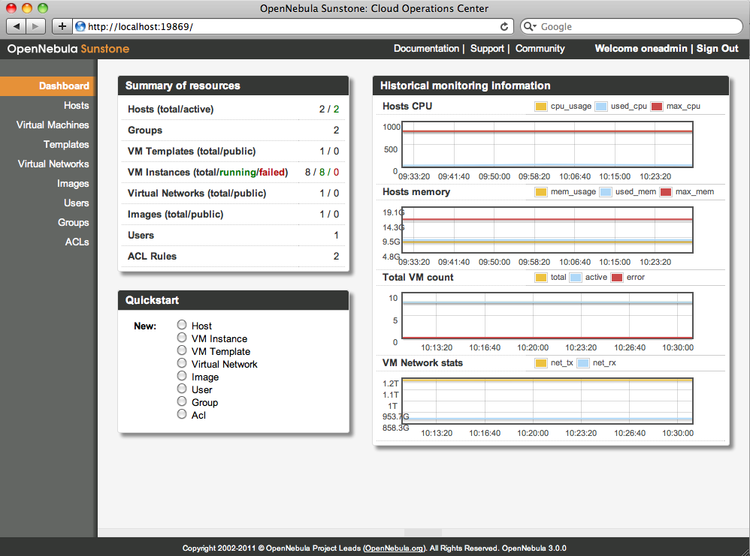The height and width of the screenshot is (556, 750).
Task: Select the Acl radio button in Quickstart
Action: point(182,414)
